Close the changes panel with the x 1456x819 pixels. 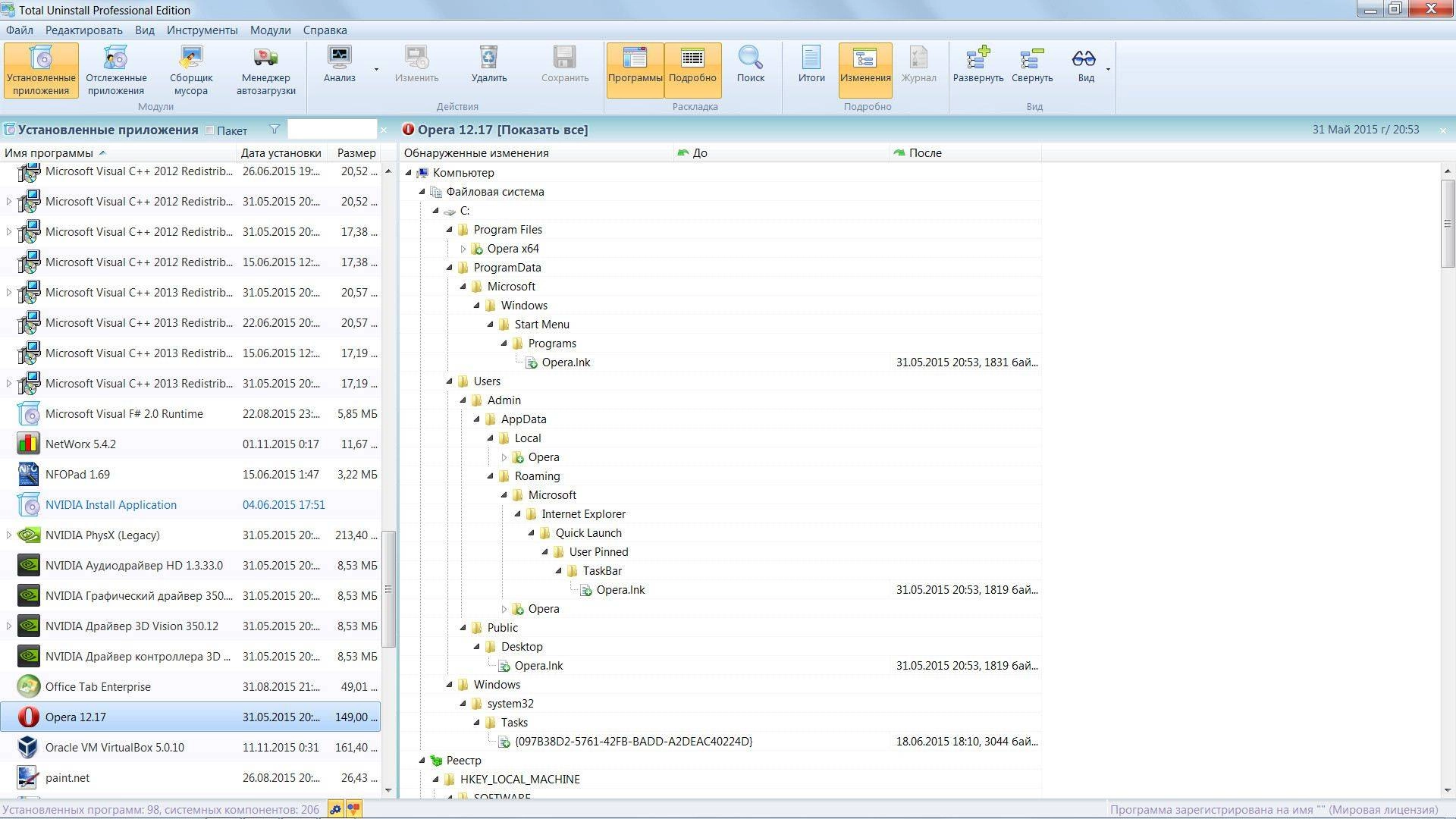pyautogui.click(x=1442, y=130)
